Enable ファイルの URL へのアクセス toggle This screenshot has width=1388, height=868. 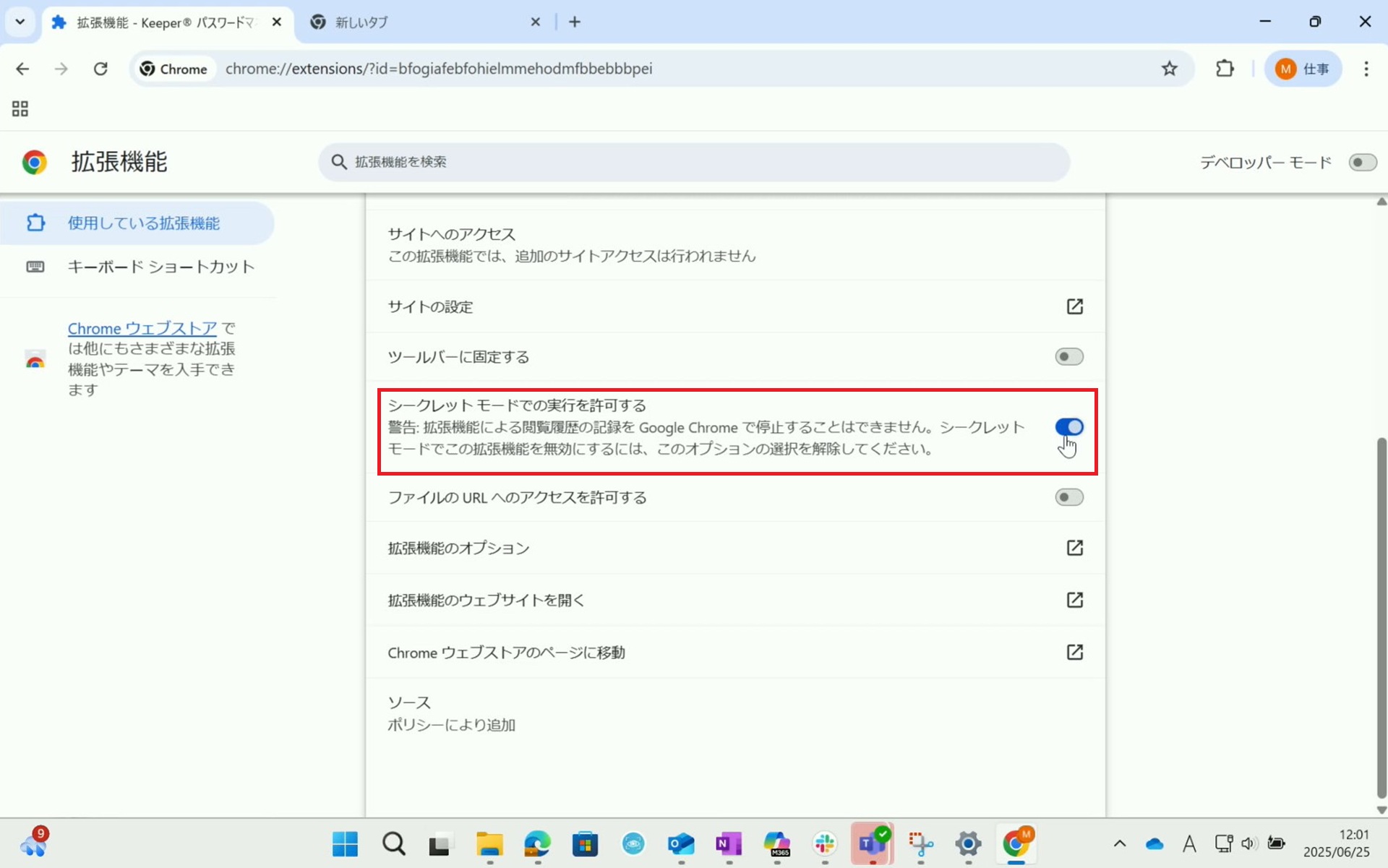[1068, 497]
